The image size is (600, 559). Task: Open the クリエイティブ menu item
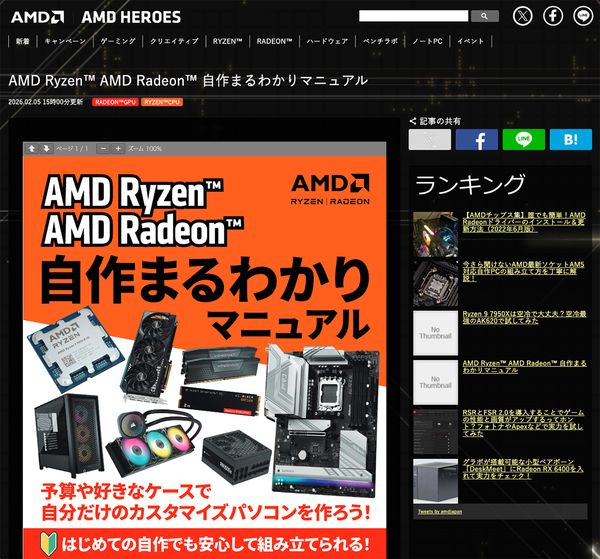[x=174, y=41]
